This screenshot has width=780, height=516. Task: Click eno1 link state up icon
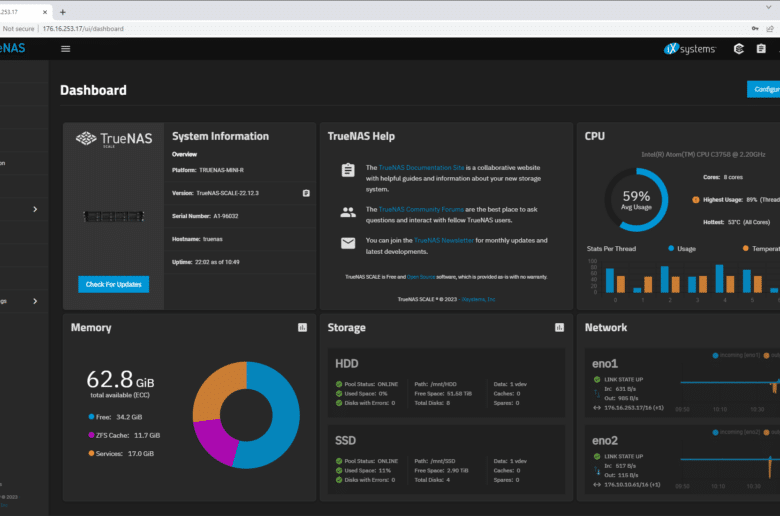tap(597, 380)
